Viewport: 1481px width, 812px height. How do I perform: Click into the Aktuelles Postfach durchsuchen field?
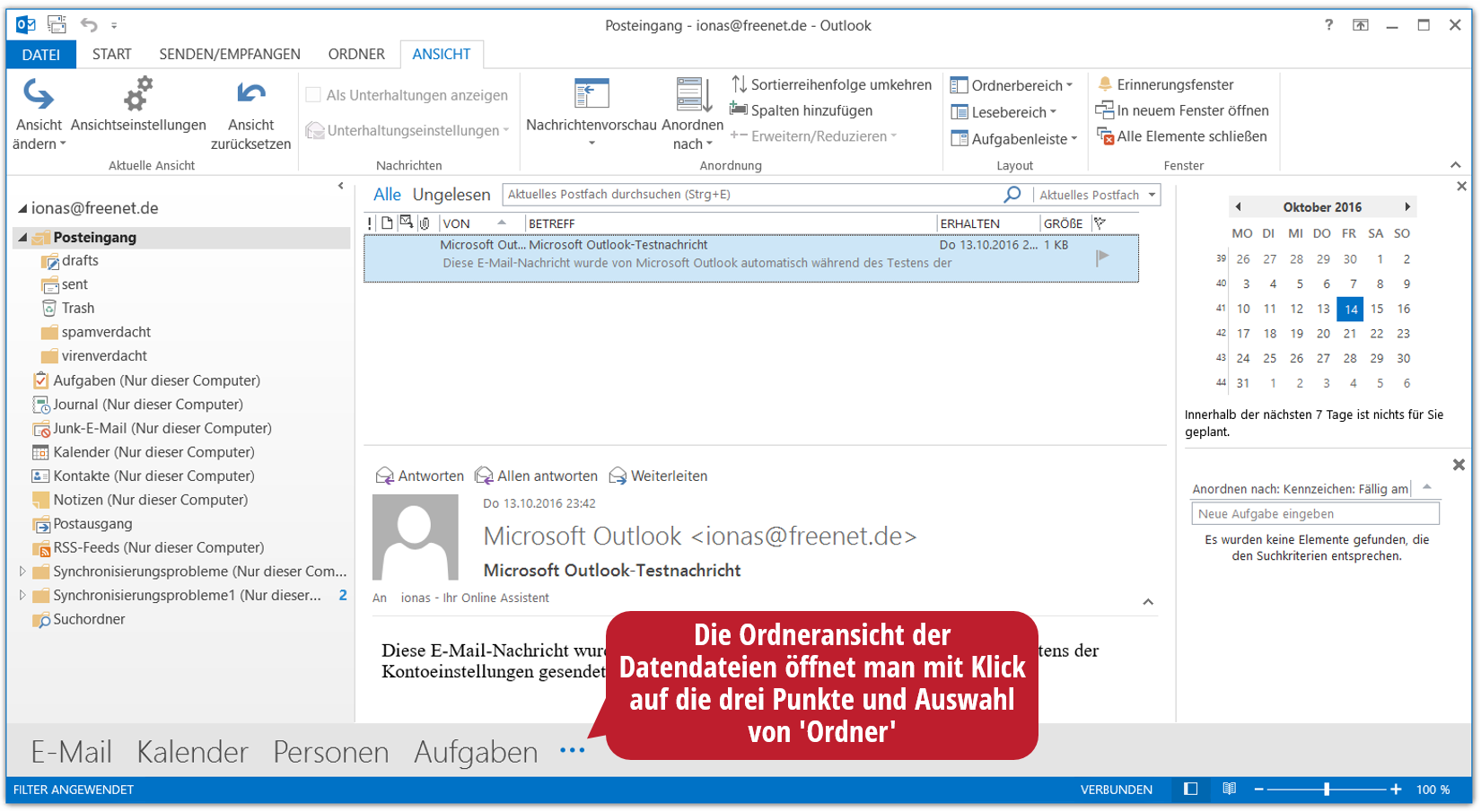point(752,195)
